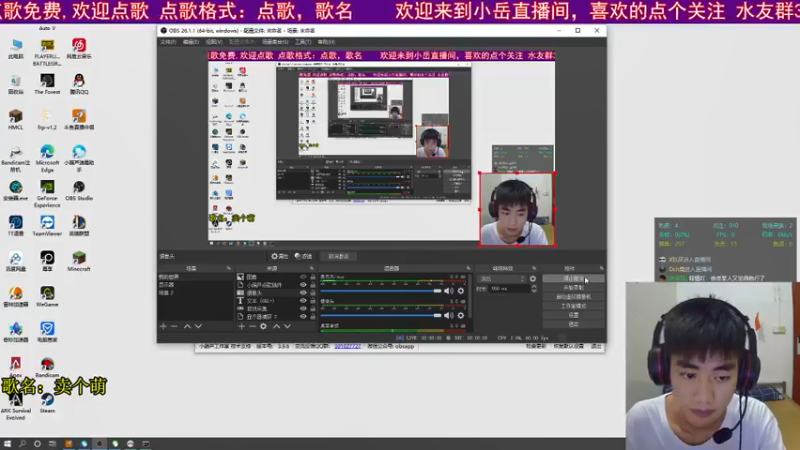Click 开始录制 start recording button
The height and width of the screenshot is (450, 800).
tap(573, 288)
